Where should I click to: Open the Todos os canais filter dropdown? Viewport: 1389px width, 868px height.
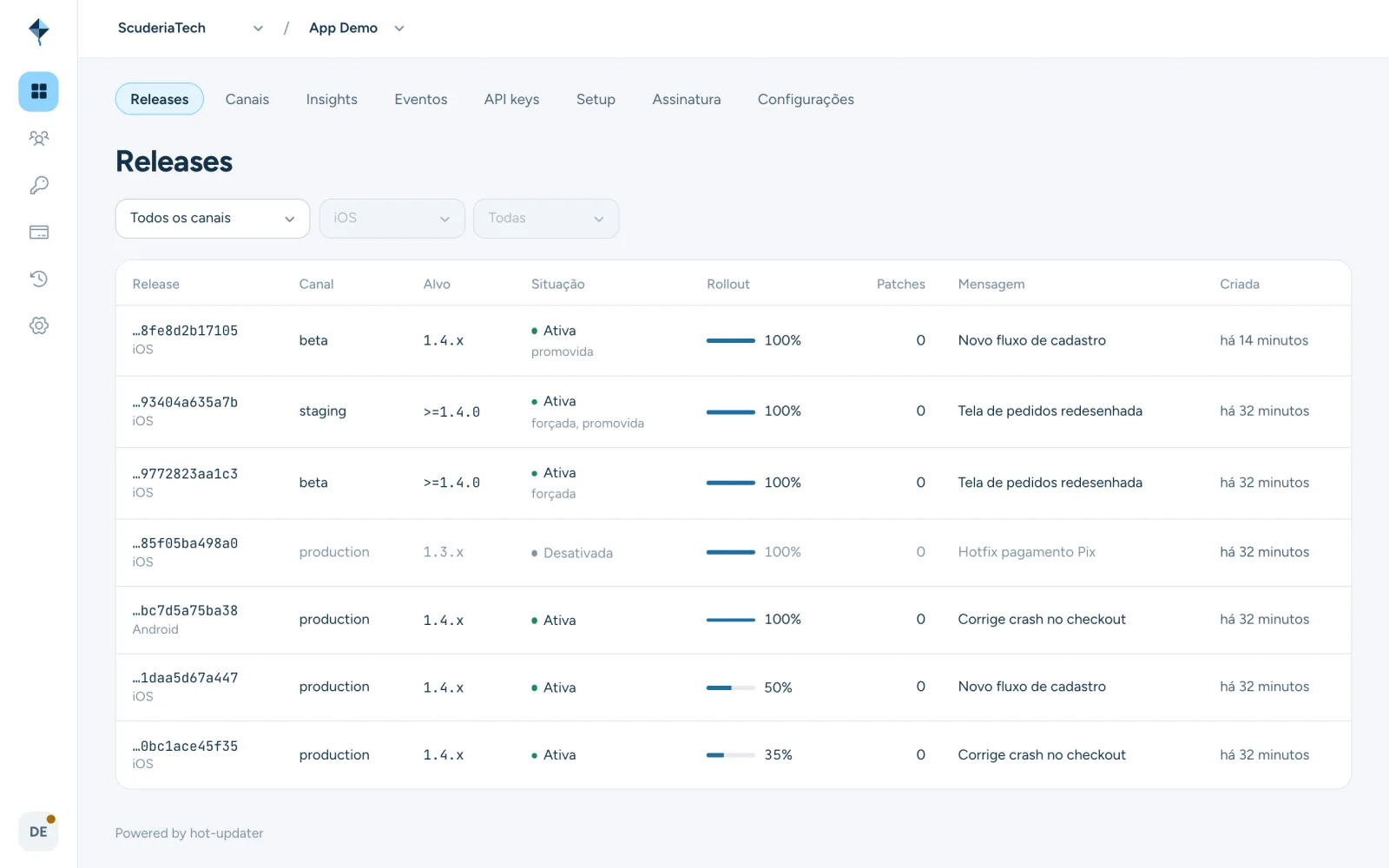(x=213, y=218)
